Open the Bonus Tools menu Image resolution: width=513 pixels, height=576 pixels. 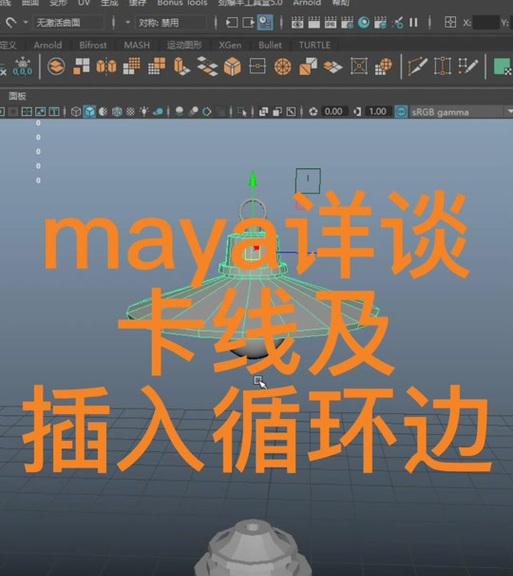[182, 3]
